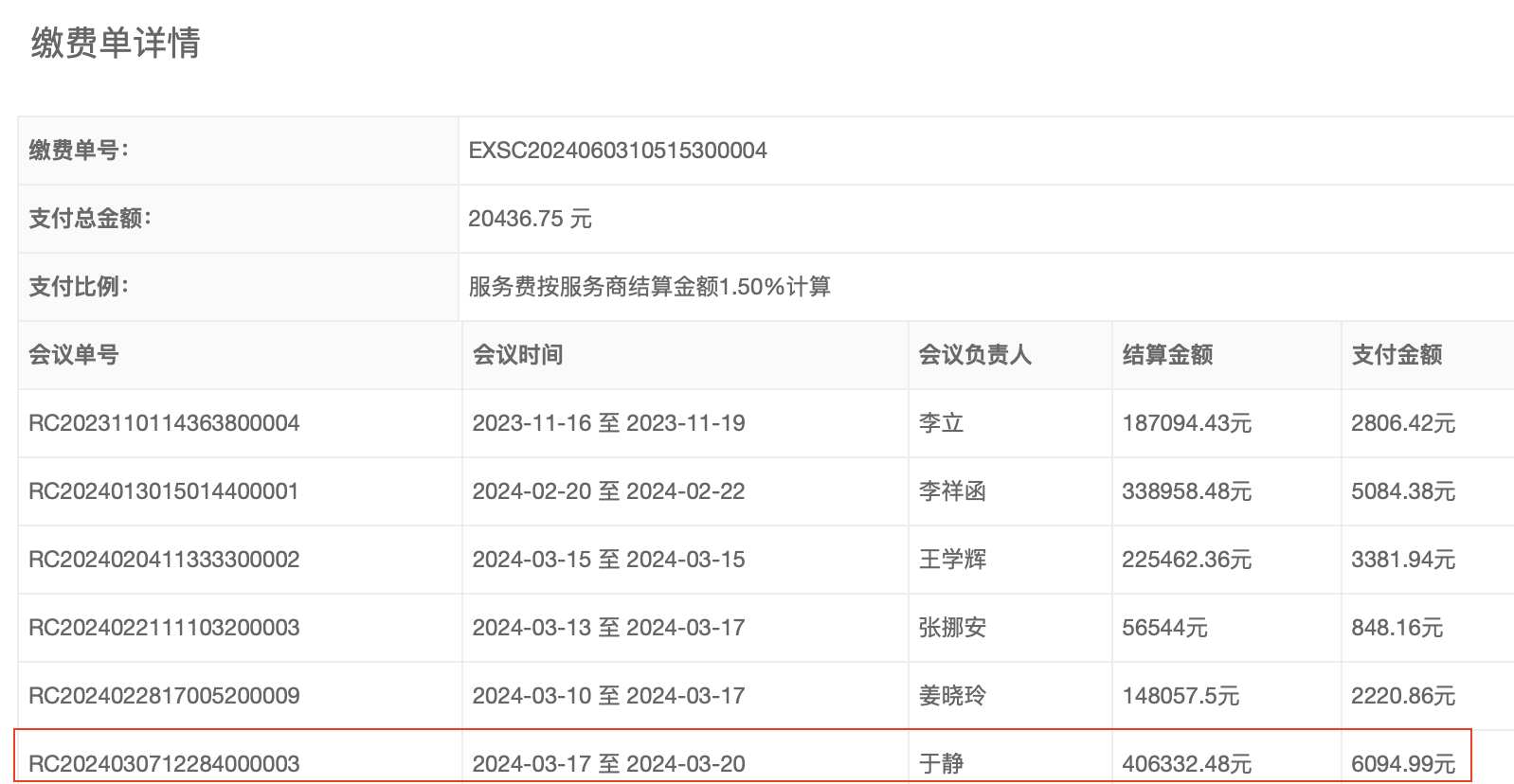The width and height of the screenshot is (1514, 784).
Task: Click payment amount 6094.99元
Action: (1402, 763)
